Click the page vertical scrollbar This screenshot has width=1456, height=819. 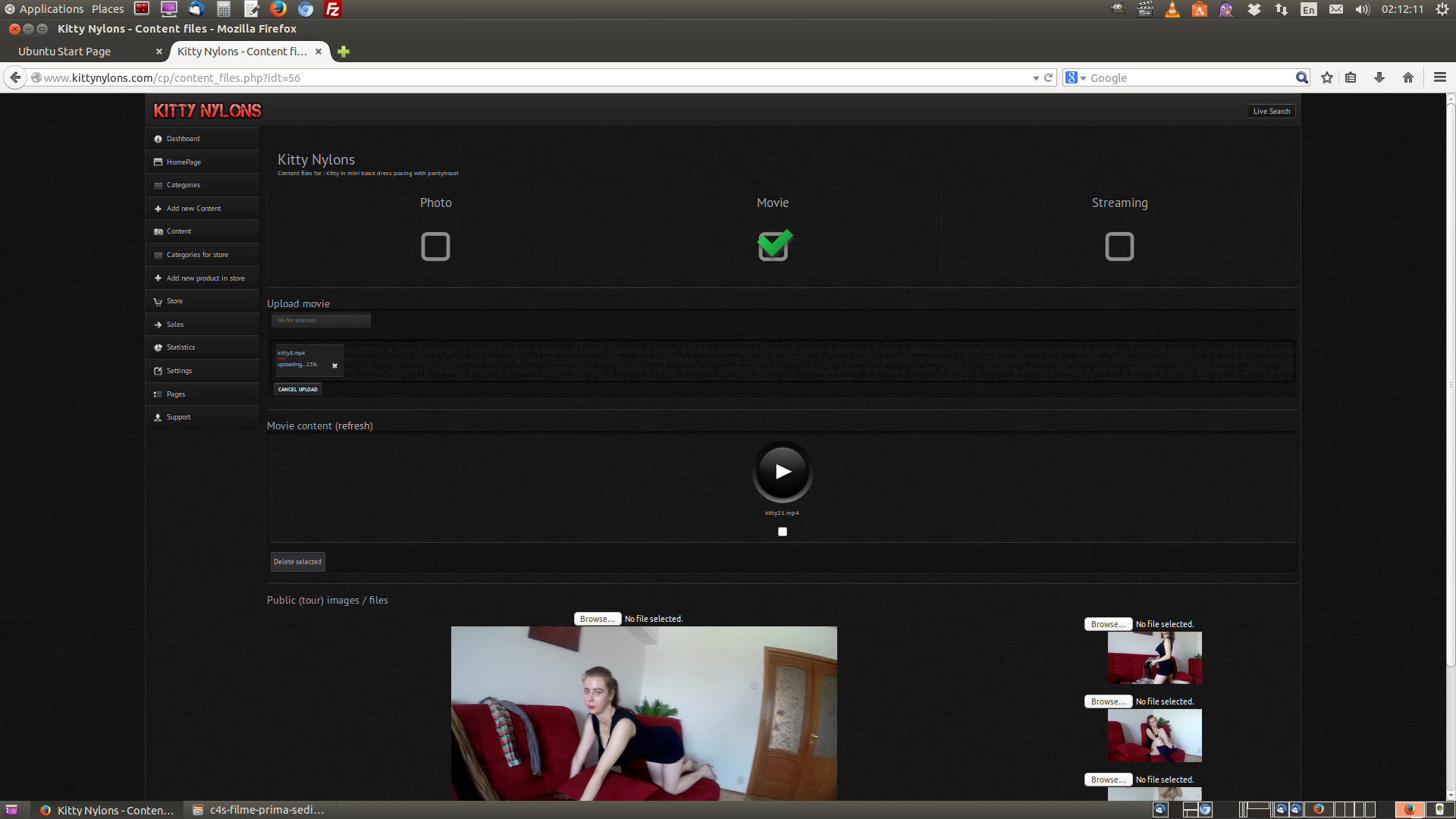coord(1451,387)
